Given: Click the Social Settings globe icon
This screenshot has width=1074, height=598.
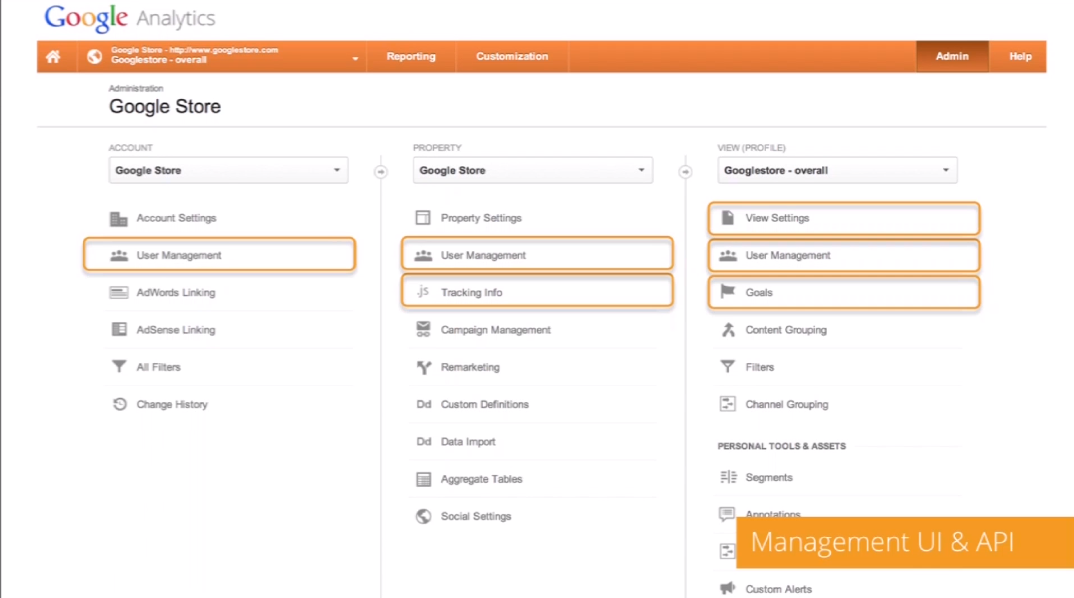Looking at the screenshot, I should coord(423,517).
